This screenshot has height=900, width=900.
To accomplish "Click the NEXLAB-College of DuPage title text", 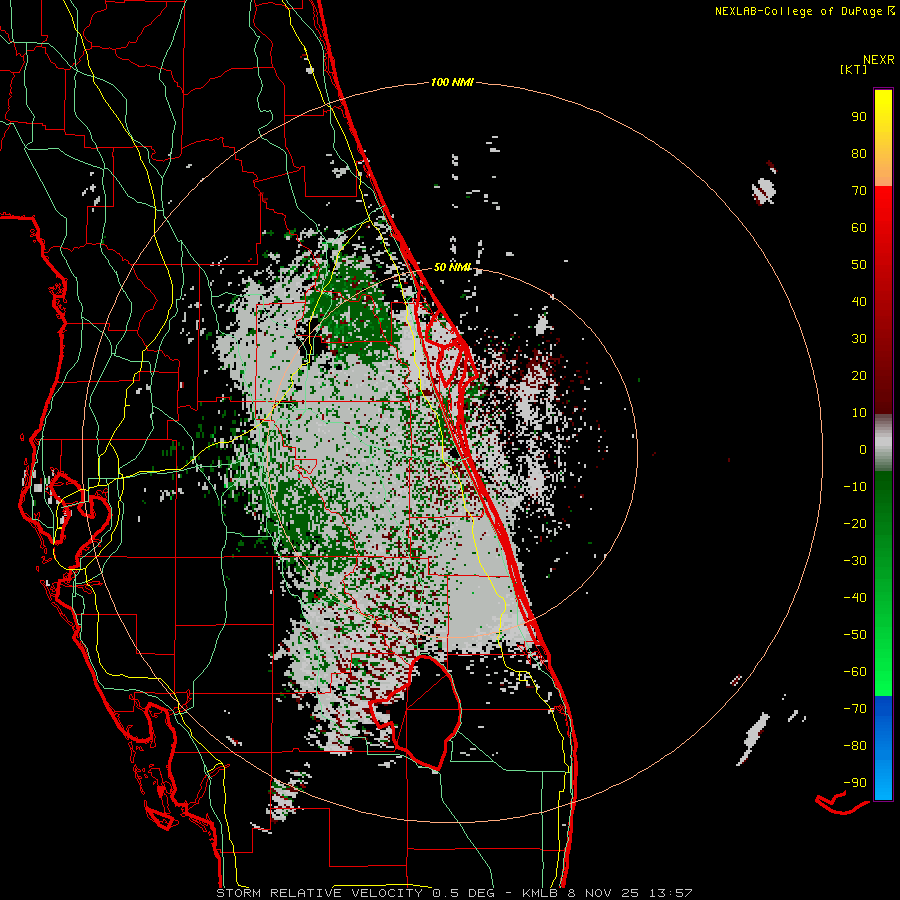I will (798, 11).
